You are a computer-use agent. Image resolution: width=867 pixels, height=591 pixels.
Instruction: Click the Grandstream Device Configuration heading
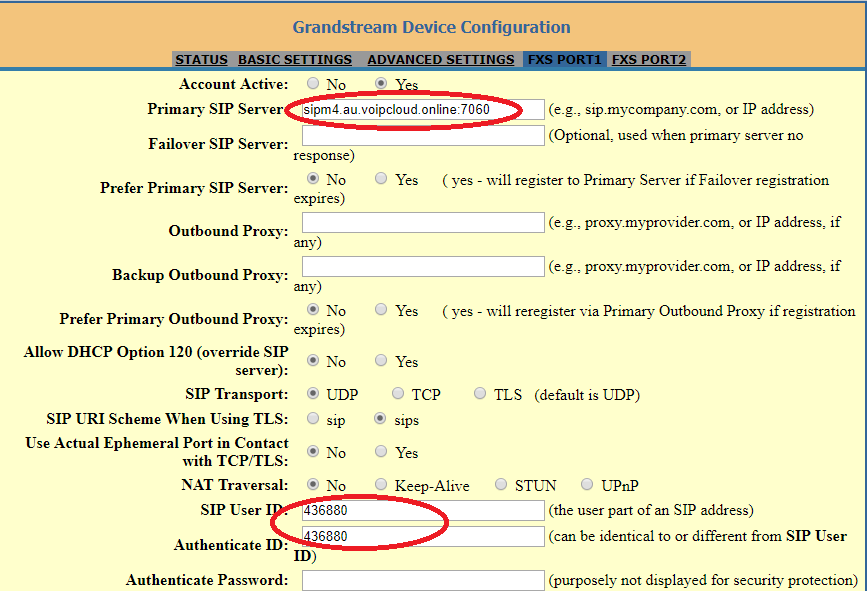(431, 27)
